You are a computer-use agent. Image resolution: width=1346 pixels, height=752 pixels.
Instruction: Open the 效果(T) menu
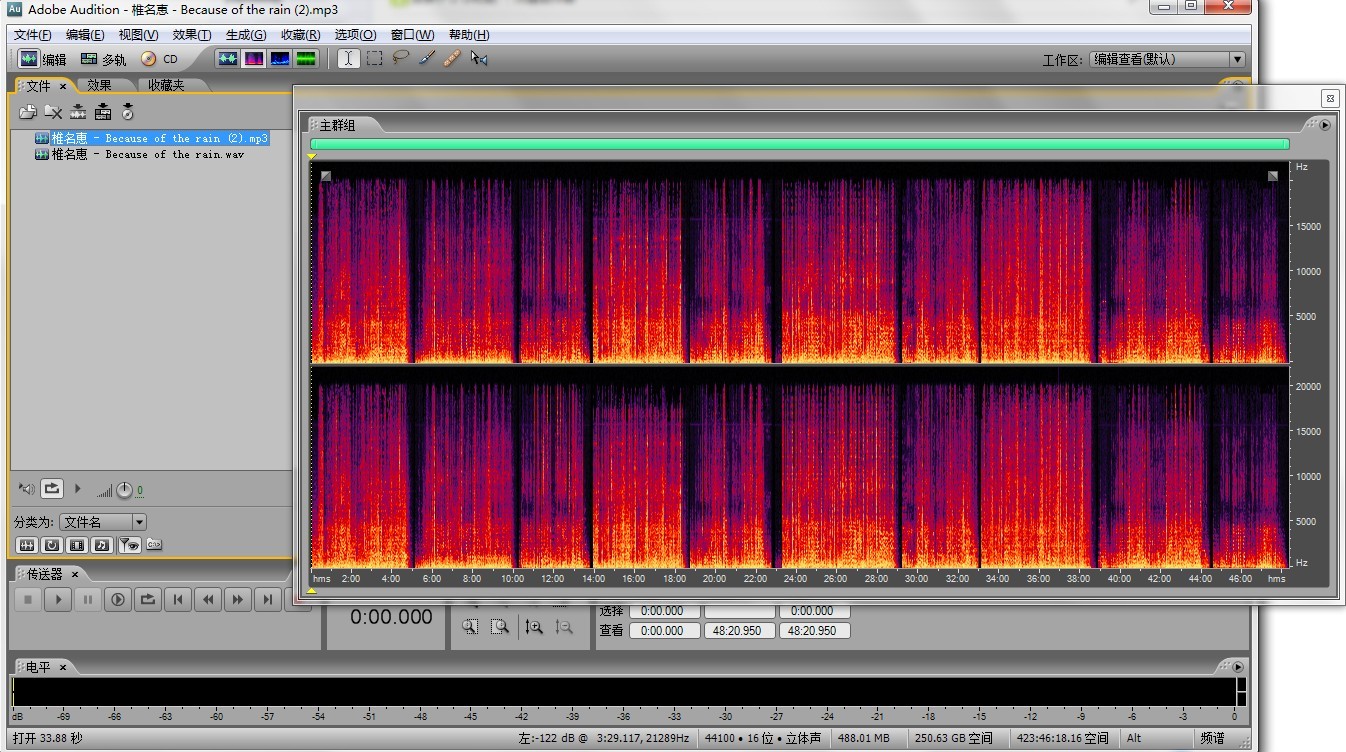[x=192, y=35]
